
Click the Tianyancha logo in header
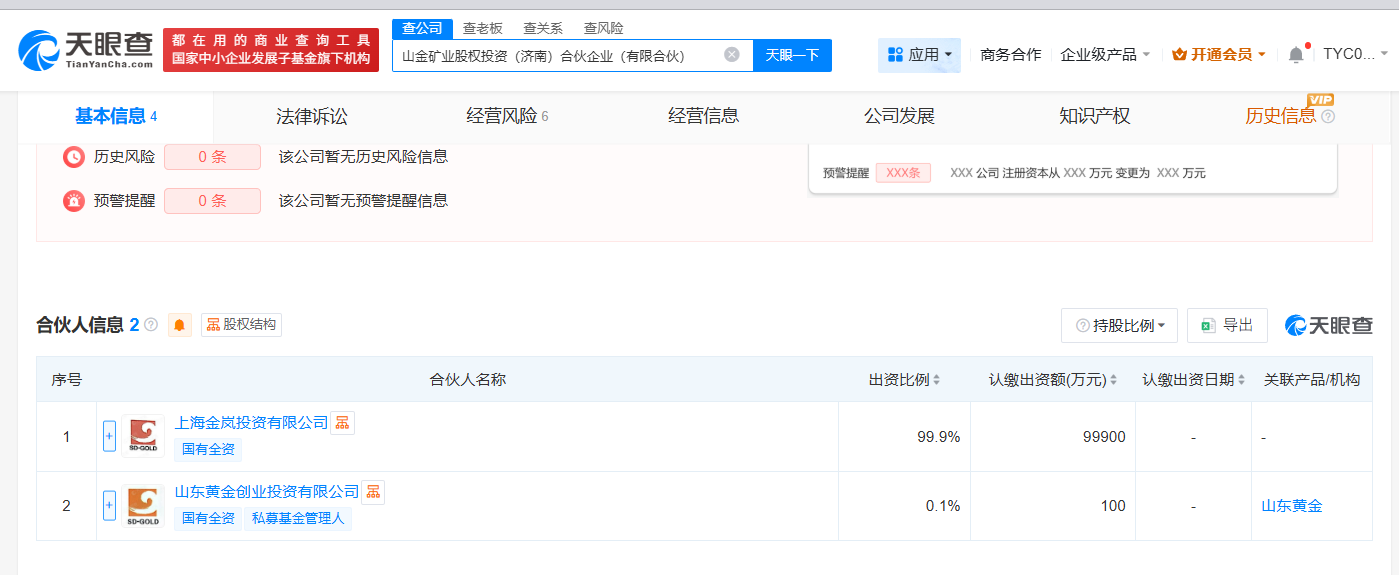coord(86,48)
